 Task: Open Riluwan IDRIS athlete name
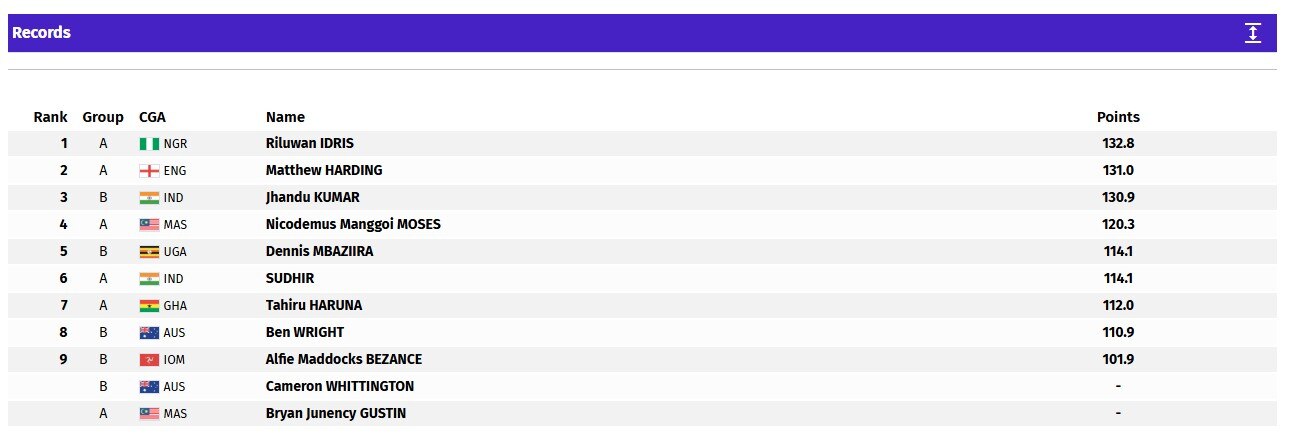pyautogui.click(x=310, y=143)
